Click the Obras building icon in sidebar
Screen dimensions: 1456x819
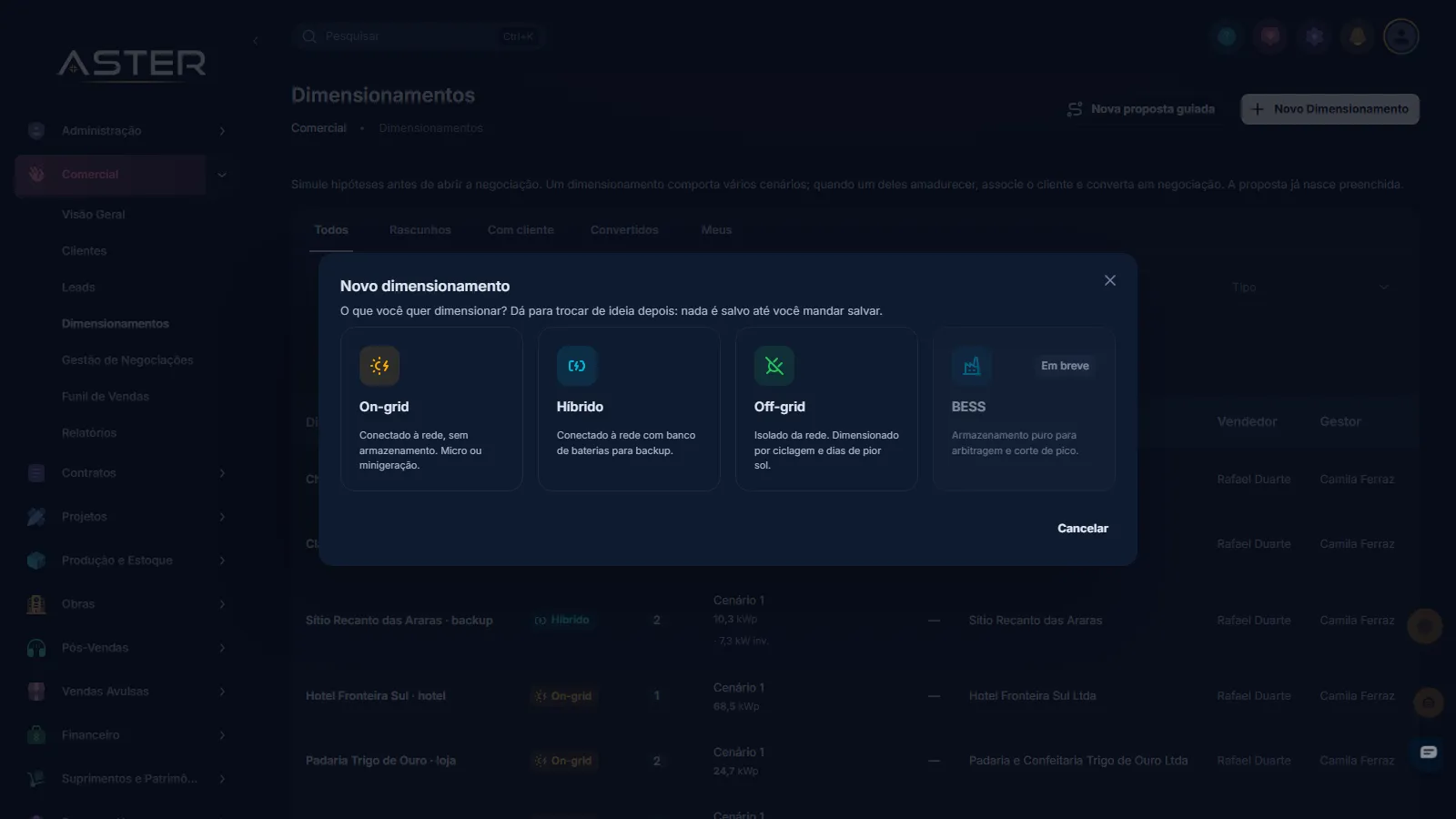click(36, 604)
